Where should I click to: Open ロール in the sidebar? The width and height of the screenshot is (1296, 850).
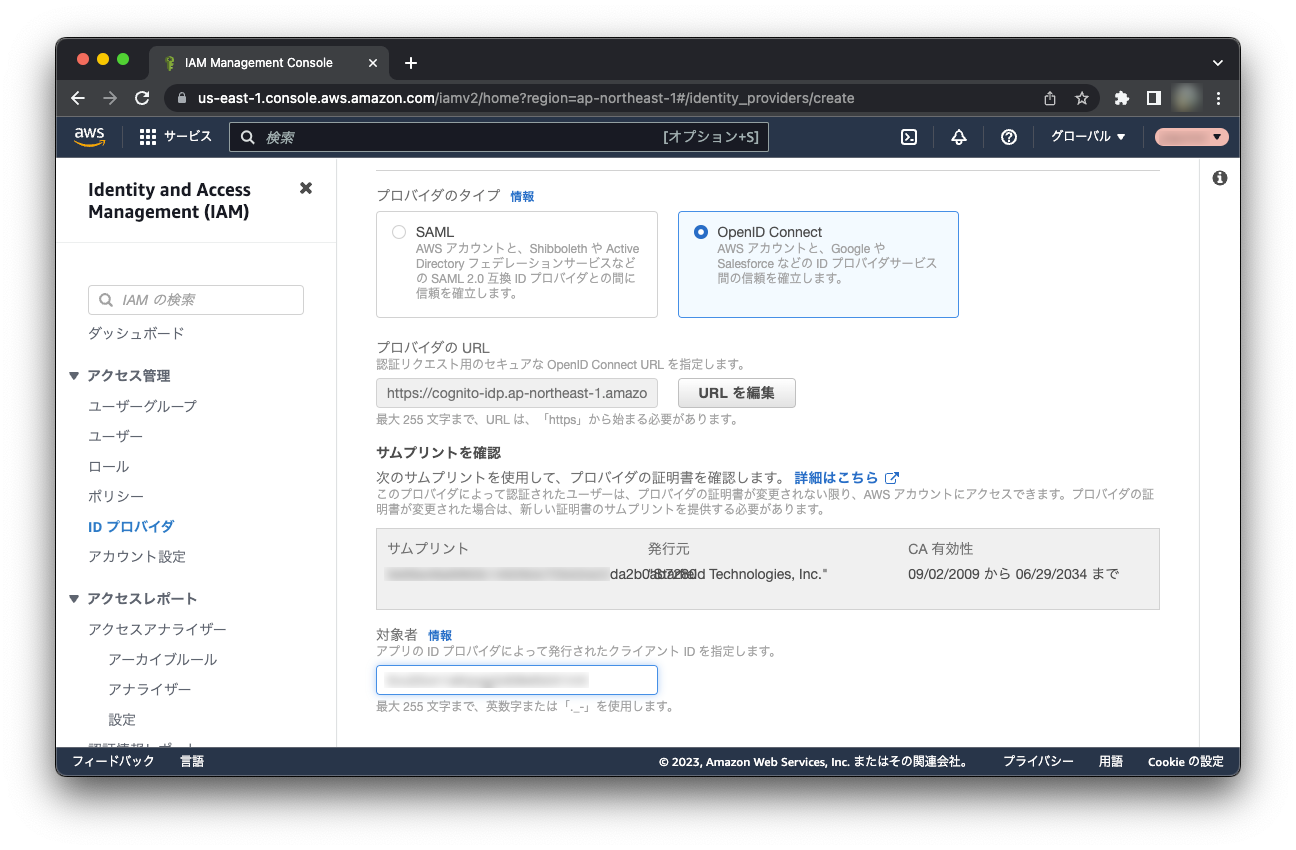(x=108, y=467)
